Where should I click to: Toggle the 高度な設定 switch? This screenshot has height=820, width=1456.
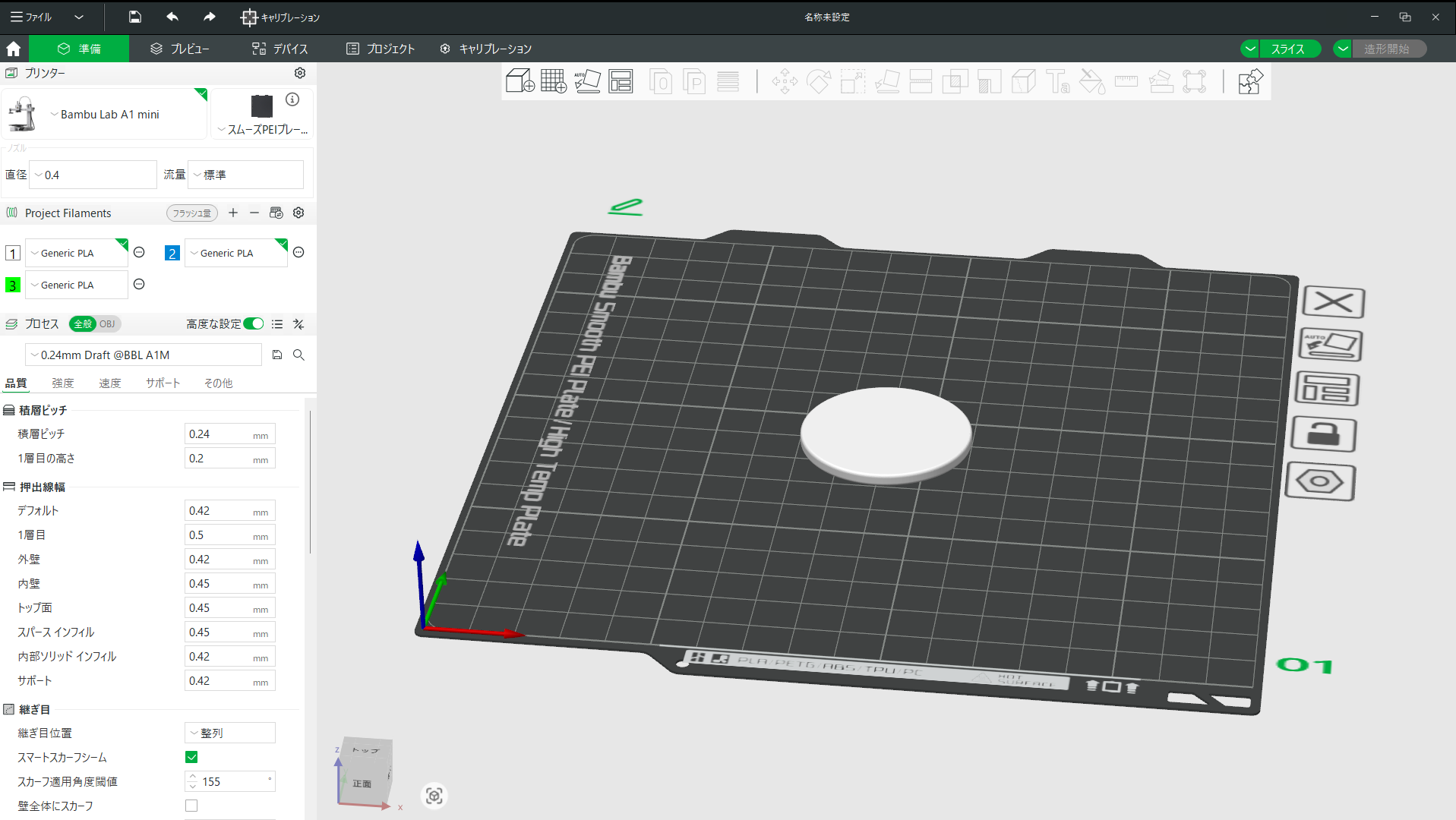[254, 324]
